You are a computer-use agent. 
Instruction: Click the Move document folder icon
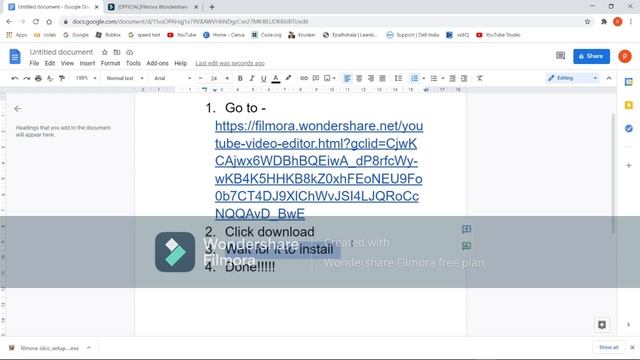pyautogui.click(x=117, y=52)
